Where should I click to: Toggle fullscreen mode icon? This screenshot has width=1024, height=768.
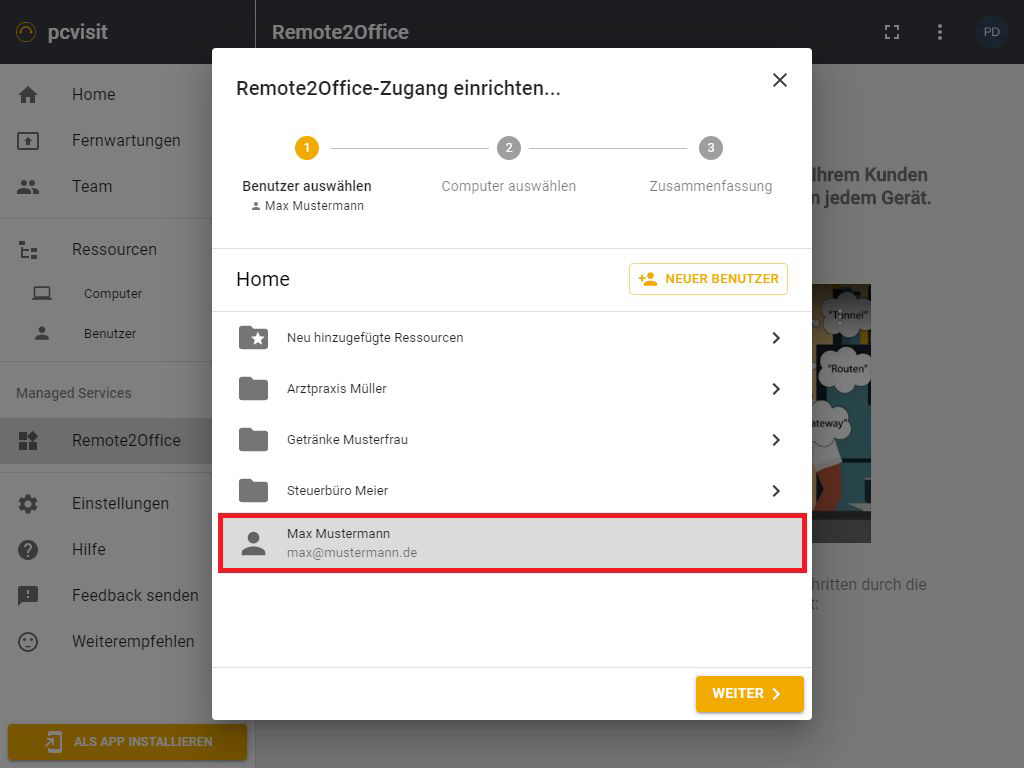[x=892, y=32]
